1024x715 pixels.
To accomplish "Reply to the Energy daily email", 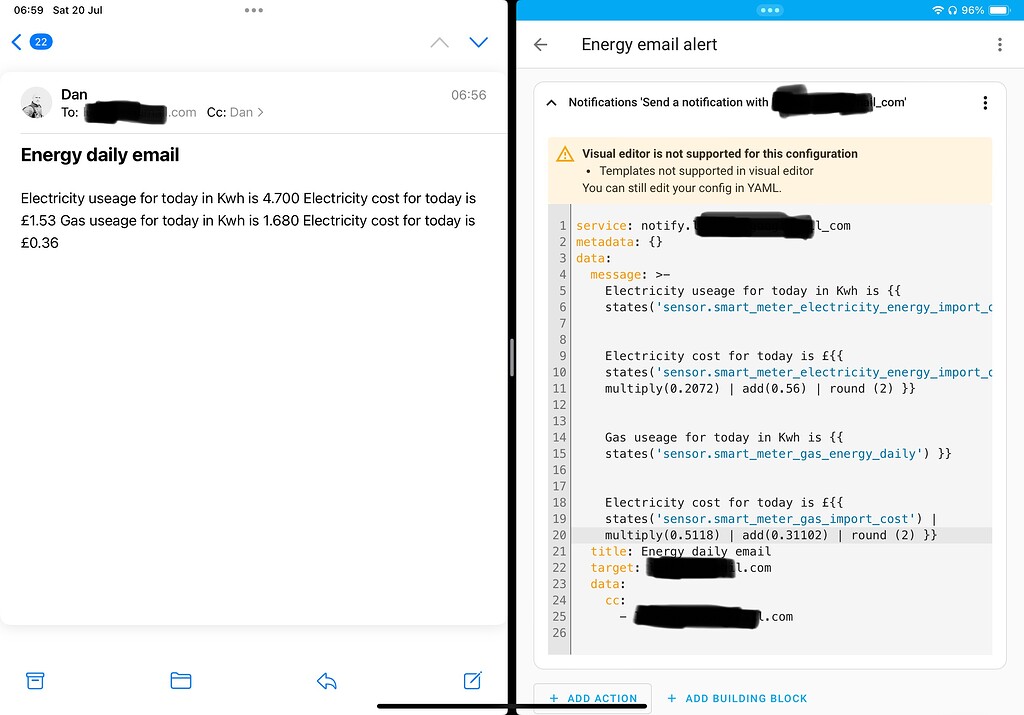I will (x=326, y=681).
